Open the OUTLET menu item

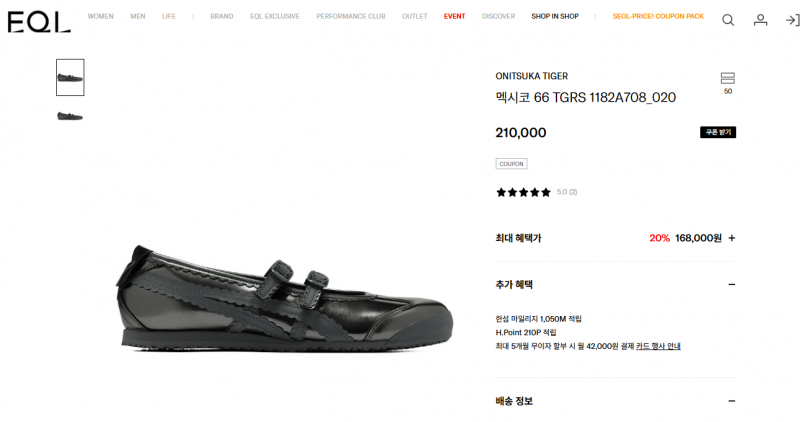tap(414, 16)
